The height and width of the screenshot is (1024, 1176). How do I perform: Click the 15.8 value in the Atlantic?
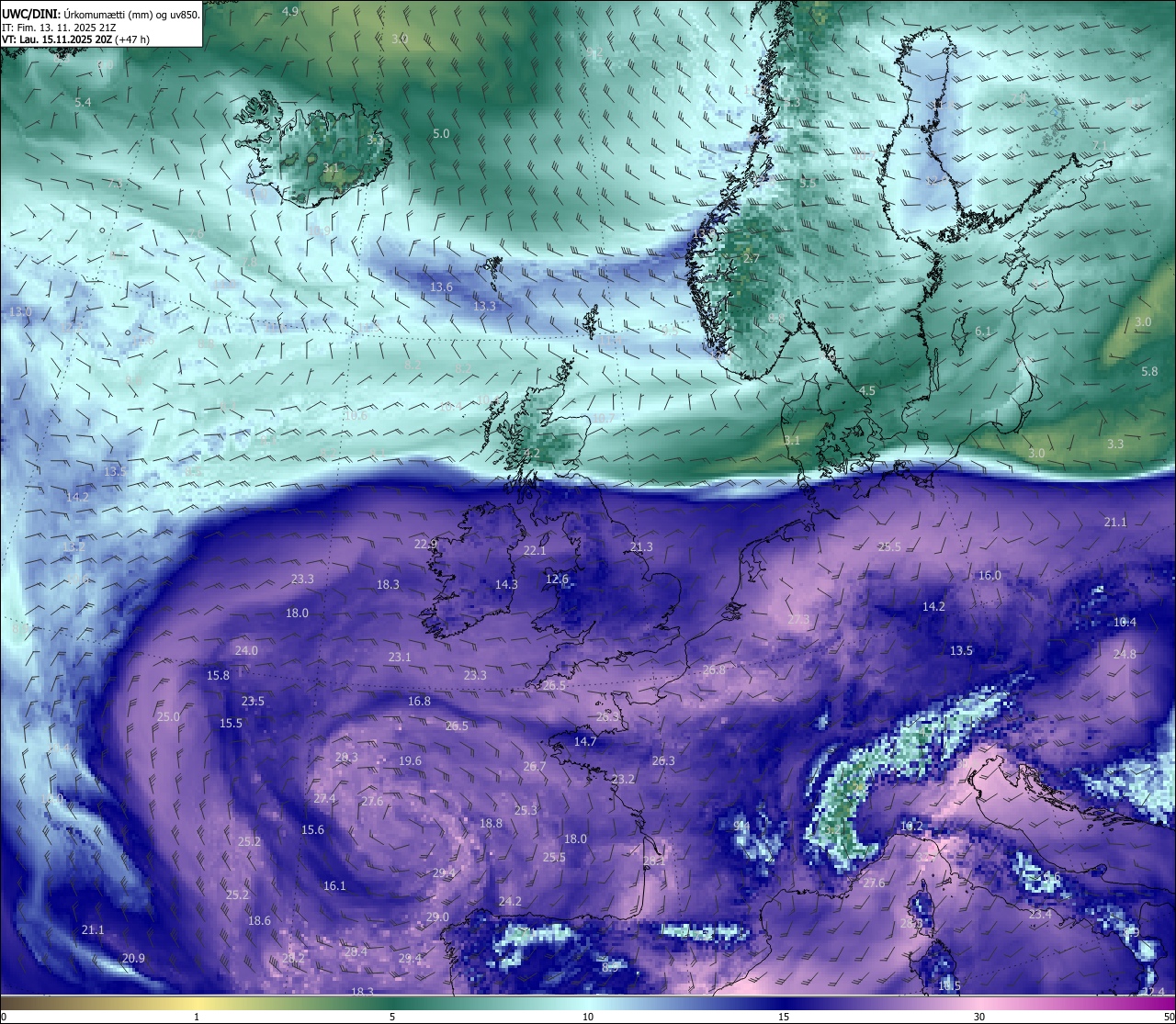218,675
